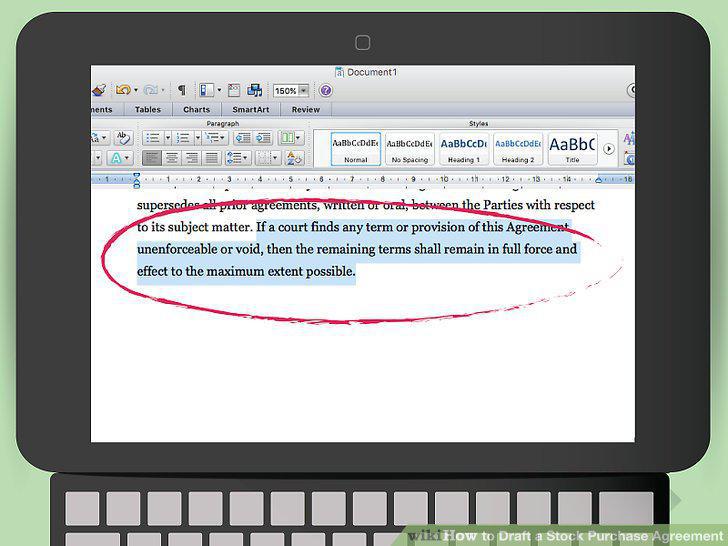Screen dimensions: 728x546
Task: Click the Document1 title icon
Action: (339, 72)
